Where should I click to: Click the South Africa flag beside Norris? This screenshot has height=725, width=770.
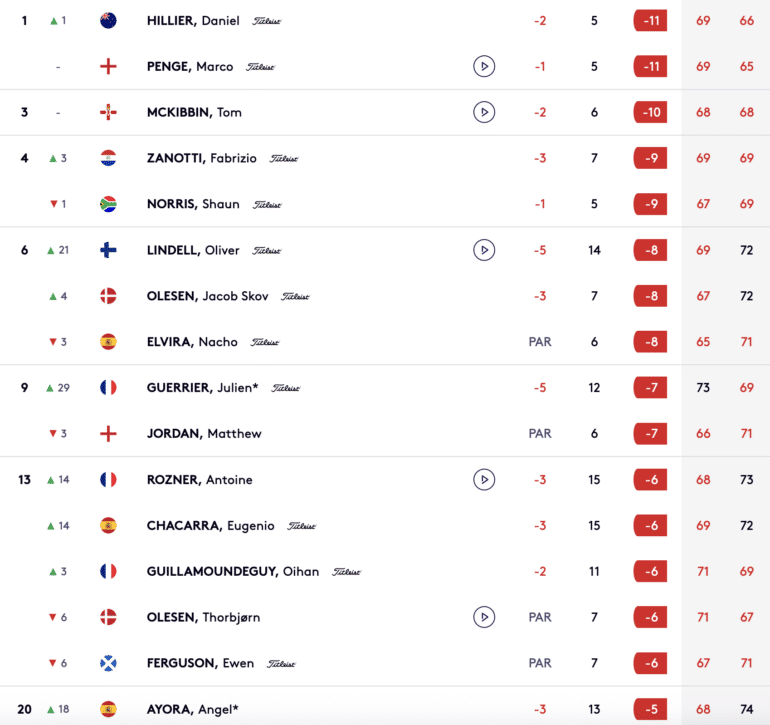click(108, 204)
